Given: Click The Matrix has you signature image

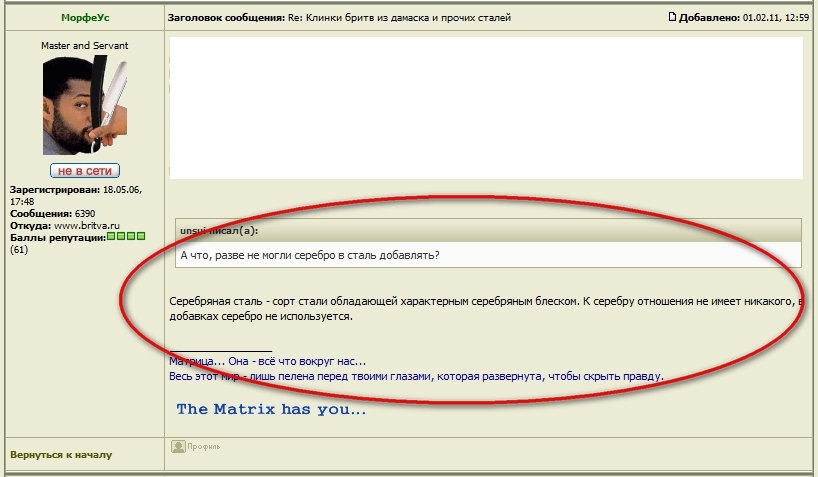Looking at the screenshot, I should click(271, 409).
